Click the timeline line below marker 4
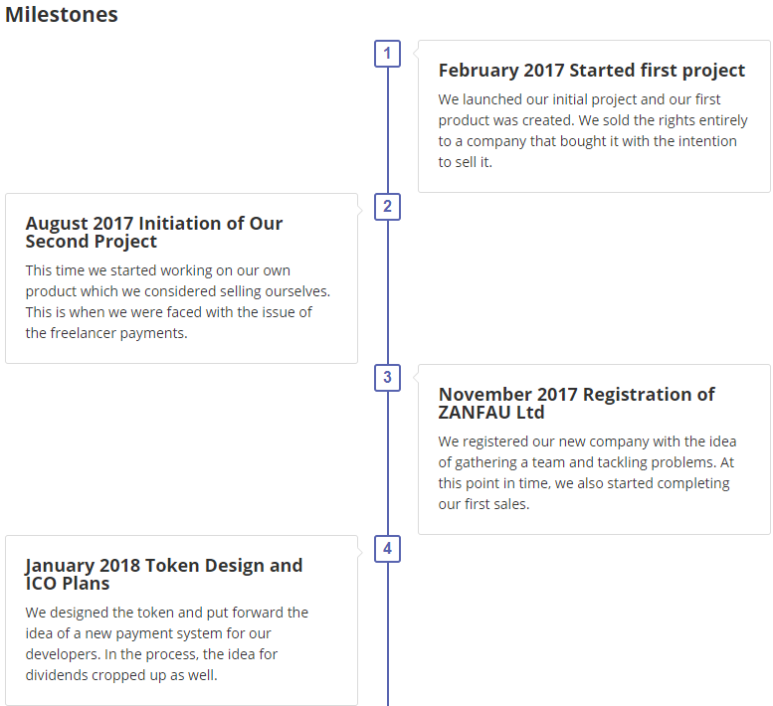This screenshot has height=706, width=773. coord(387,634)
